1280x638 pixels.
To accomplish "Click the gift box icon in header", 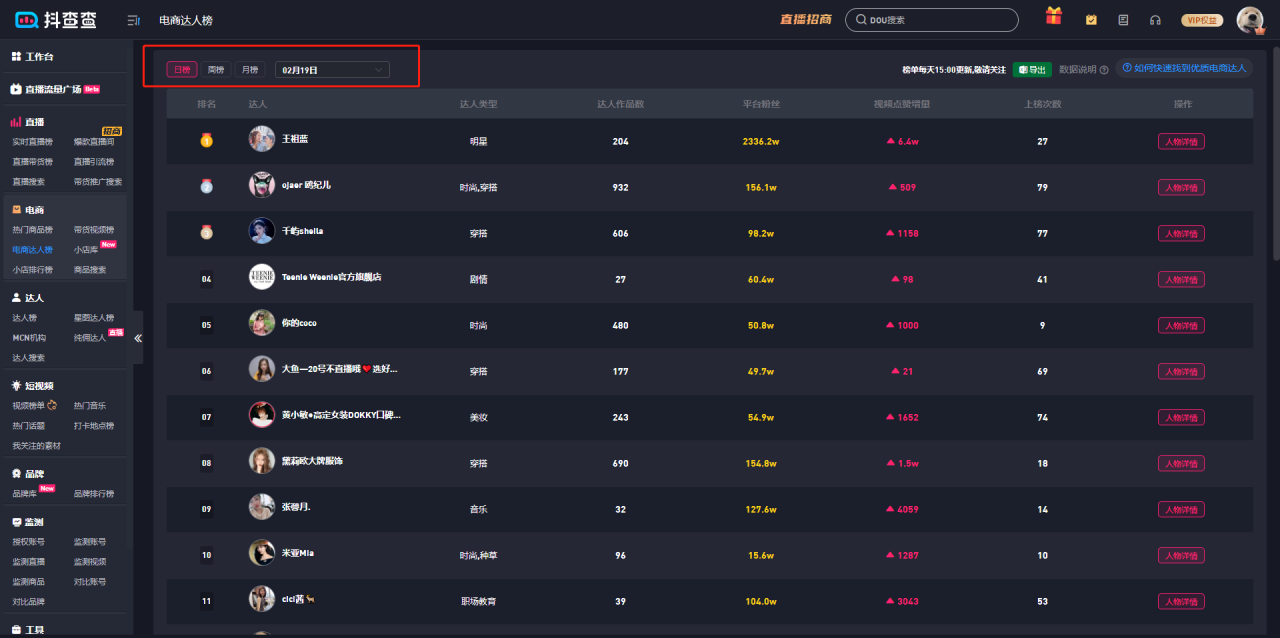I will [x=1053, y=17].
